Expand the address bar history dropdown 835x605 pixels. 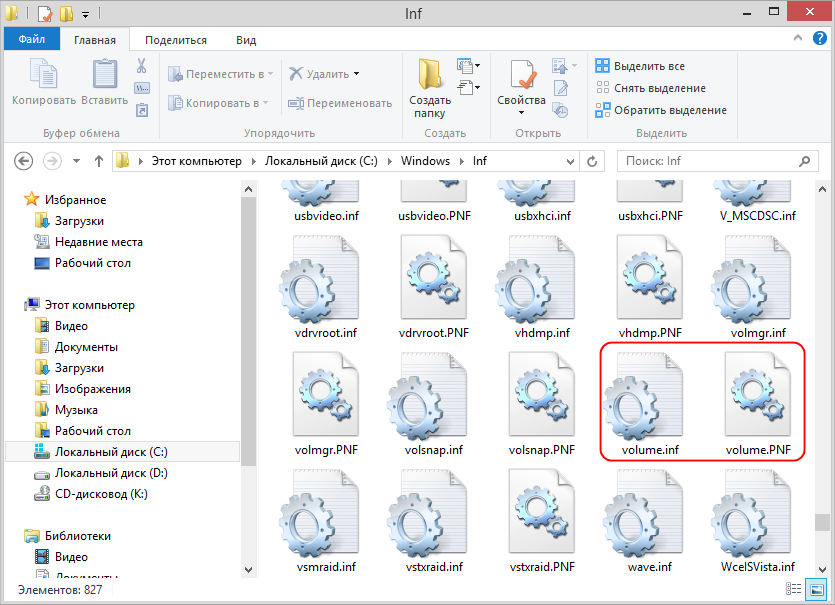(x=570, y=161)
